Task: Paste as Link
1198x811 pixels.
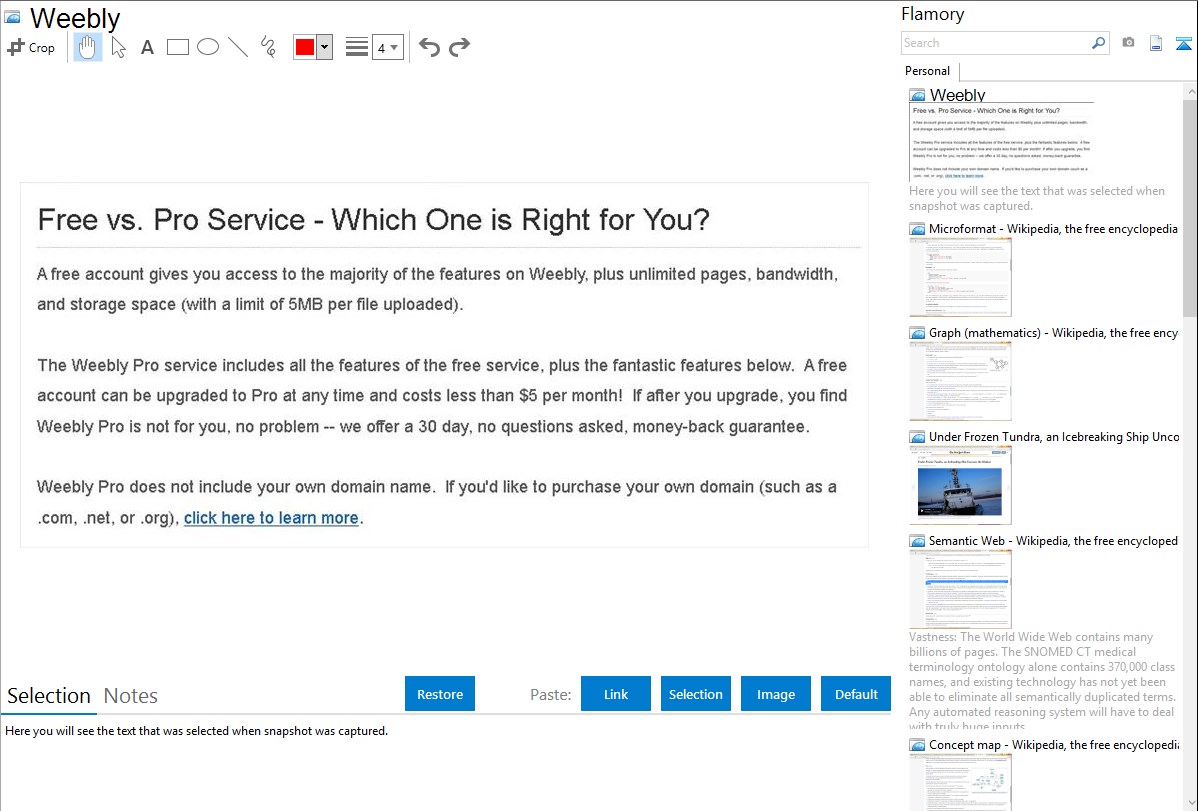Action: tap(616, 694)
